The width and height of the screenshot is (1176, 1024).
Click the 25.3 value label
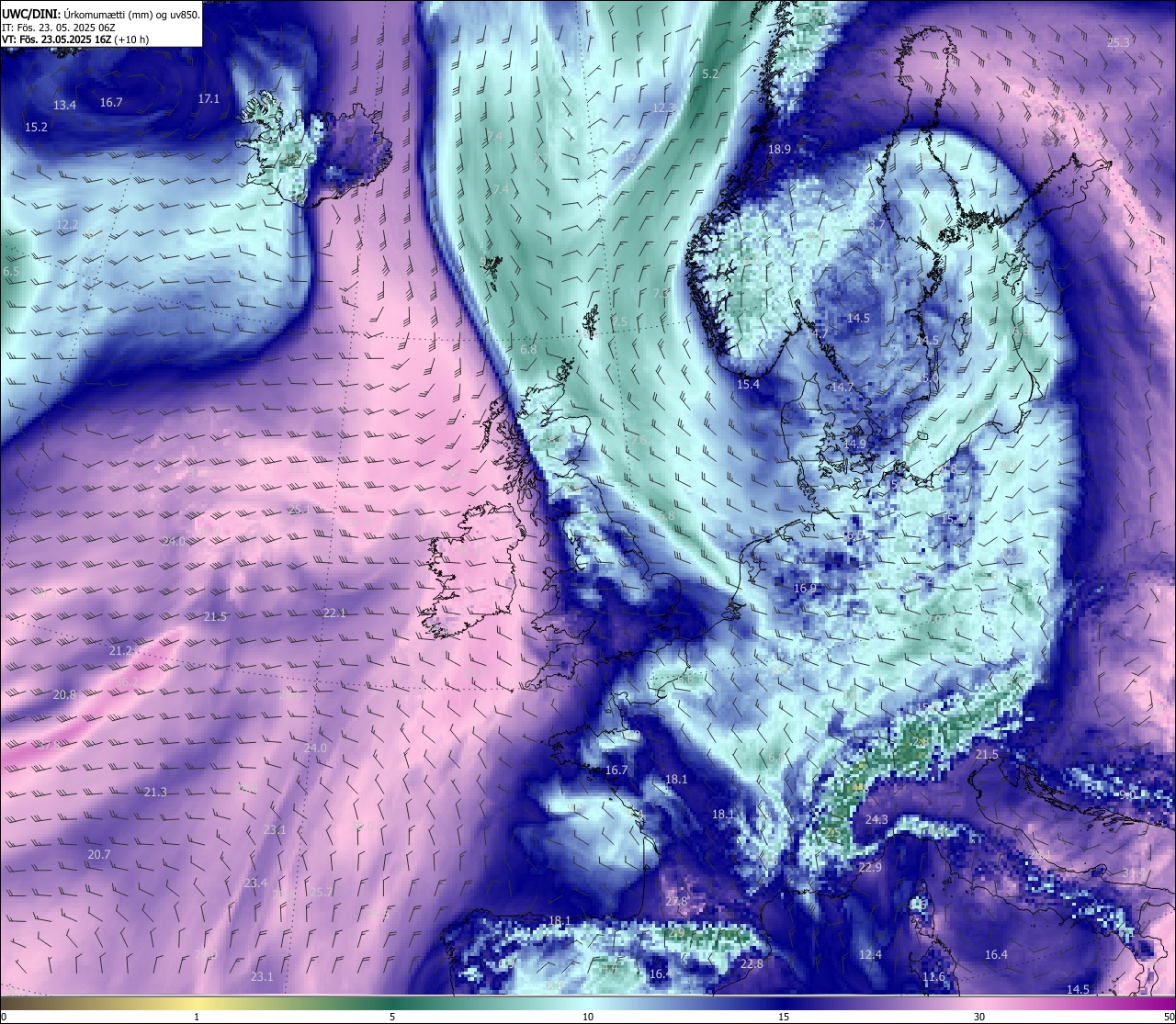coord(1118,42)
